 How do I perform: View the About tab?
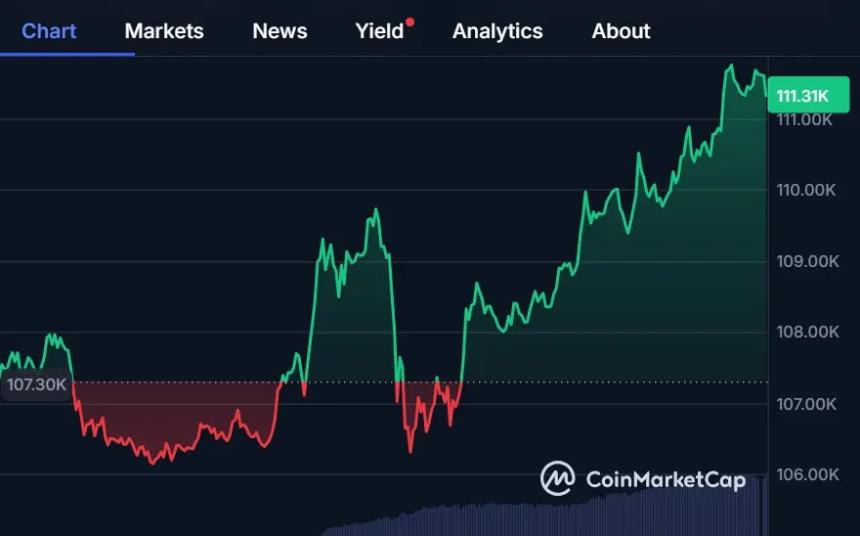pyautogui.click(x=621, y=31)
